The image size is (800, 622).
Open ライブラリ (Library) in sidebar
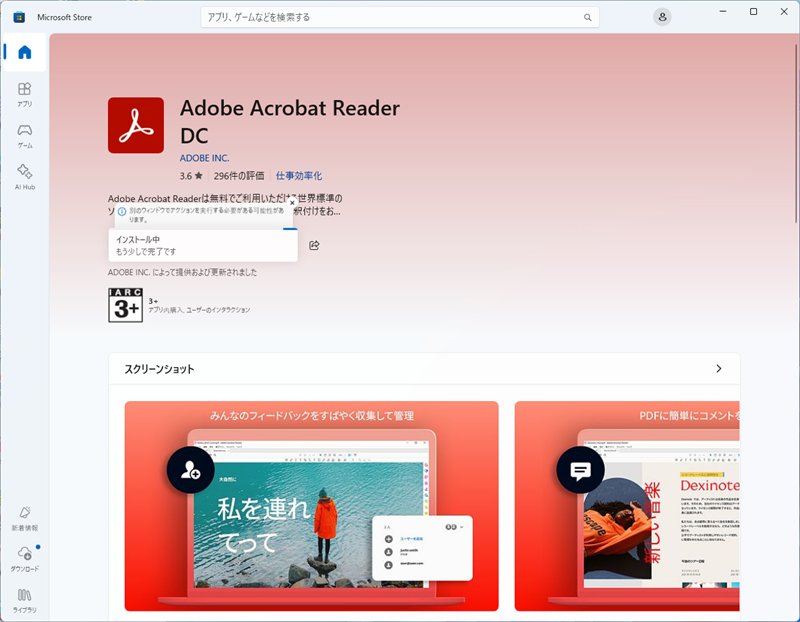(x=24, y=599)
